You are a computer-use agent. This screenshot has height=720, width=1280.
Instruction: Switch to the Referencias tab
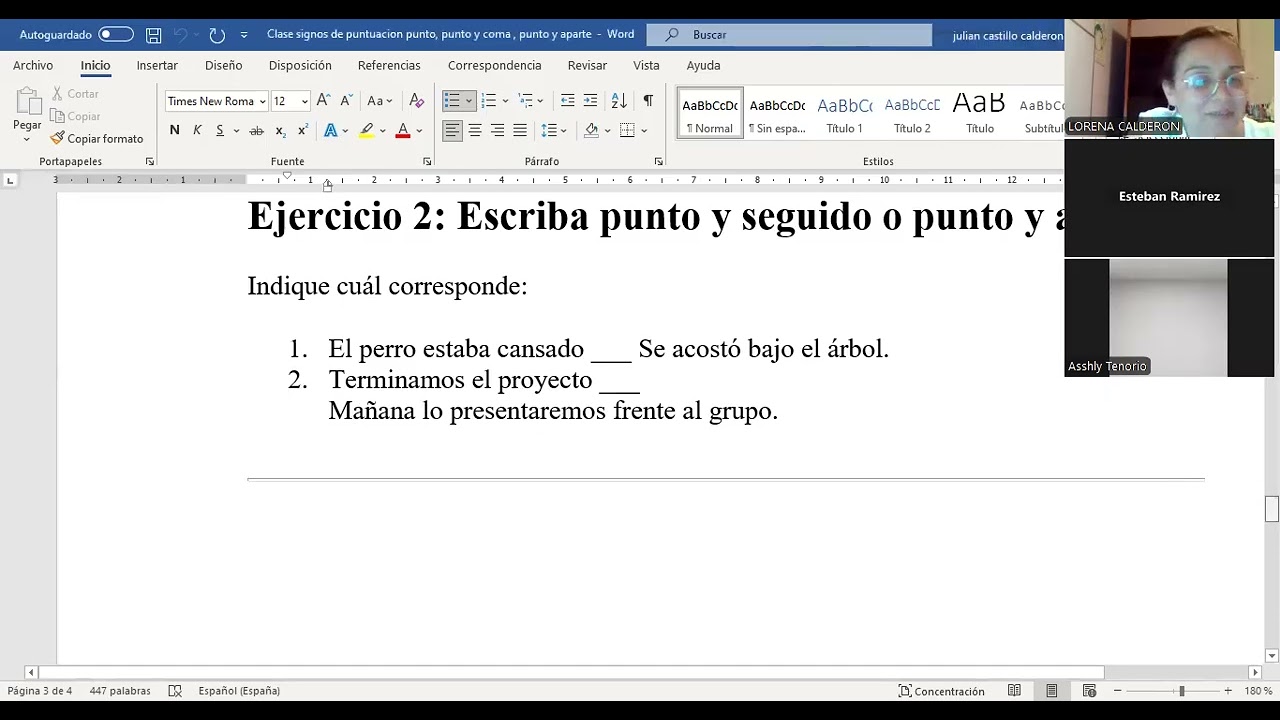pos(389,65)
